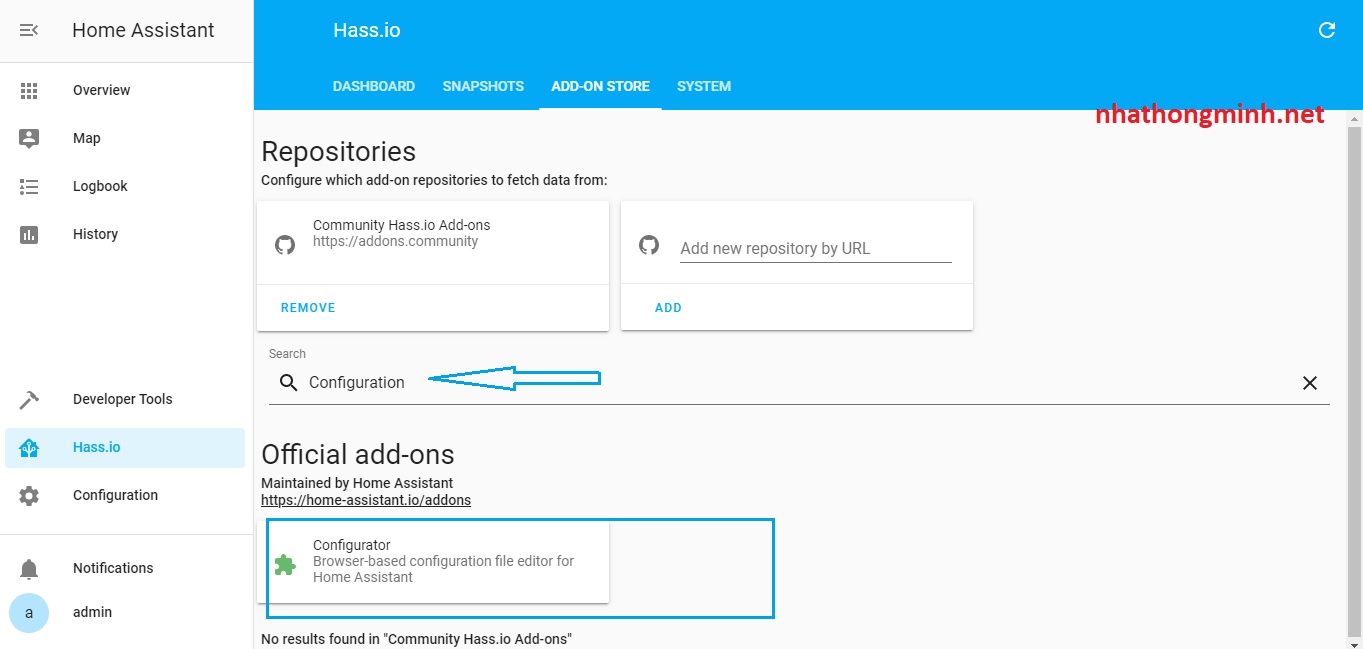This screenshot has width=1363, height=649.
Task: Click the Repositories heading
Action: click(339, 152)
